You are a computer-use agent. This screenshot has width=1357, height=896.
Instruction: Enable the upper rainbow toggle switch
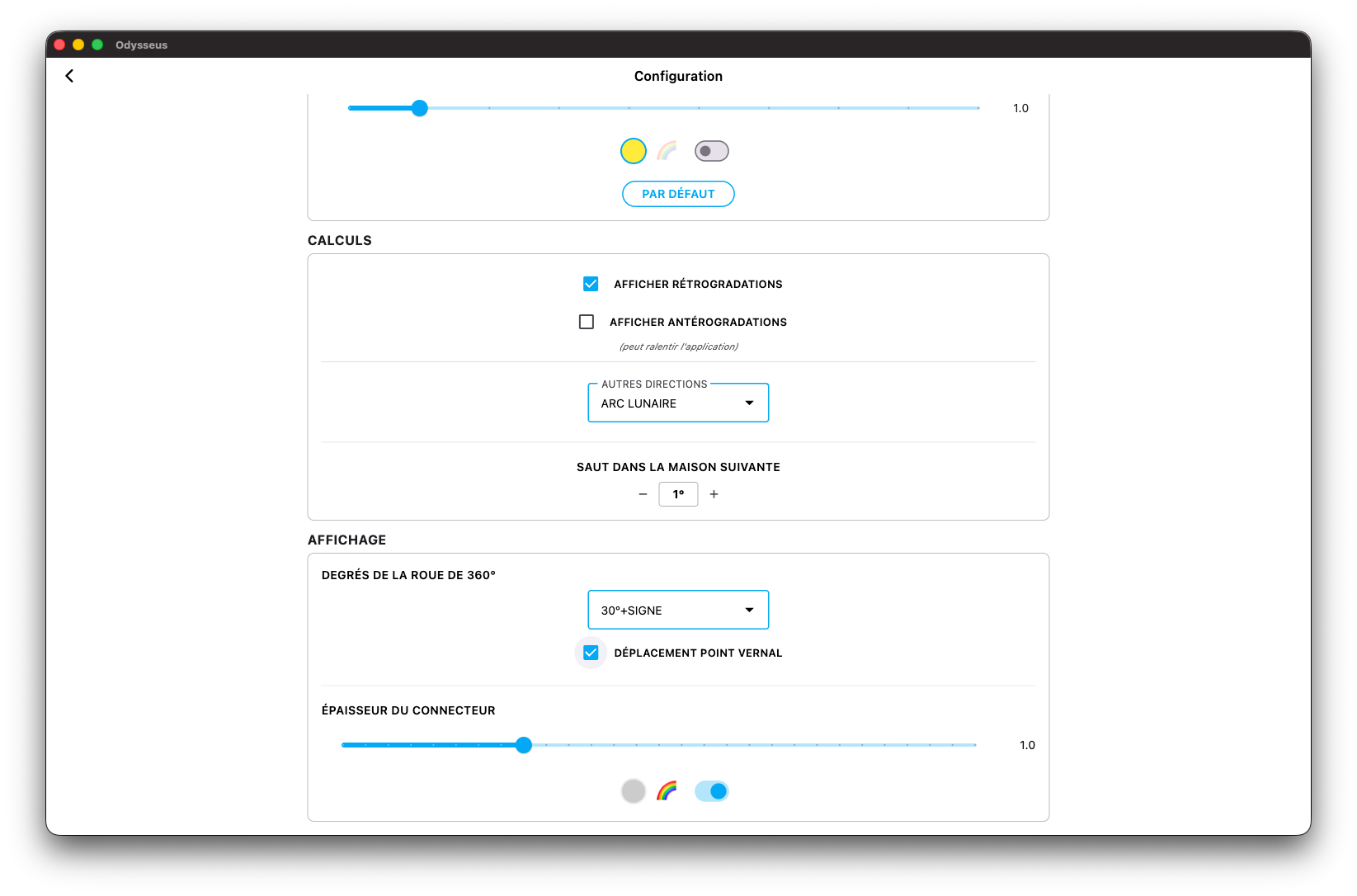click(x=711, y=151)
